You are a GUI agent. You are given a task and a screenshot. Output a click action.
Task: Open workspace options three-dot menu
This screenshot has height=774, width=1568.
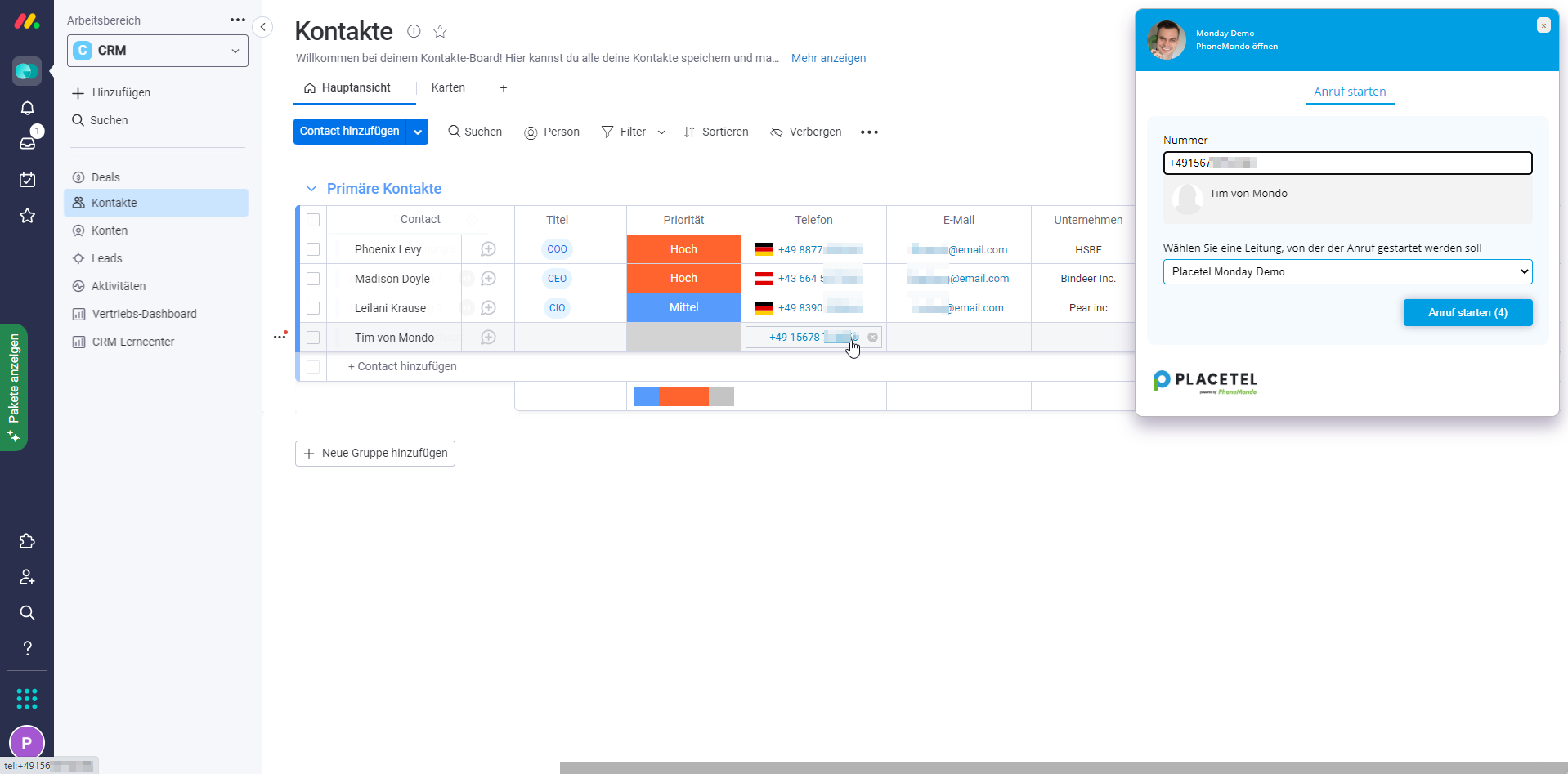click(x=238, y=20)
